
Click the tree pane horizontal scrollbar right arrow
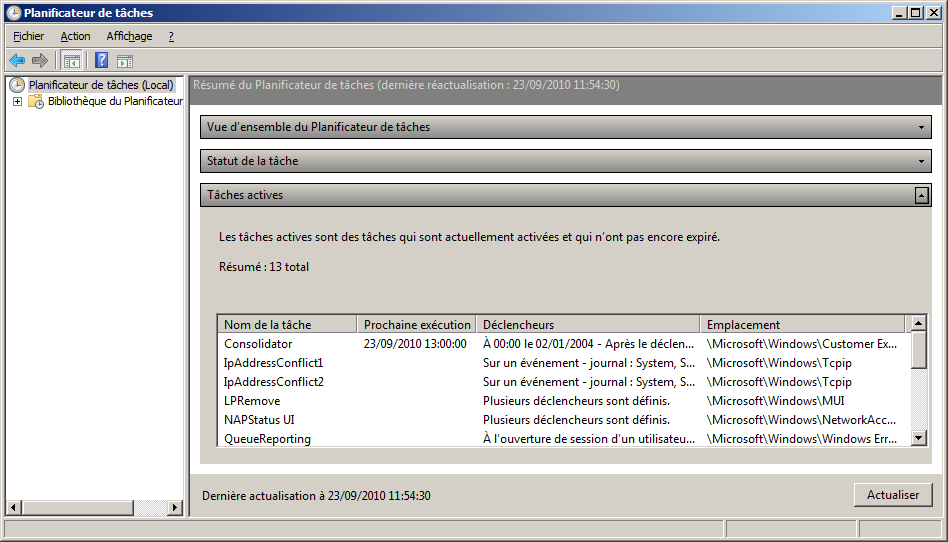(x=175, y=508)
